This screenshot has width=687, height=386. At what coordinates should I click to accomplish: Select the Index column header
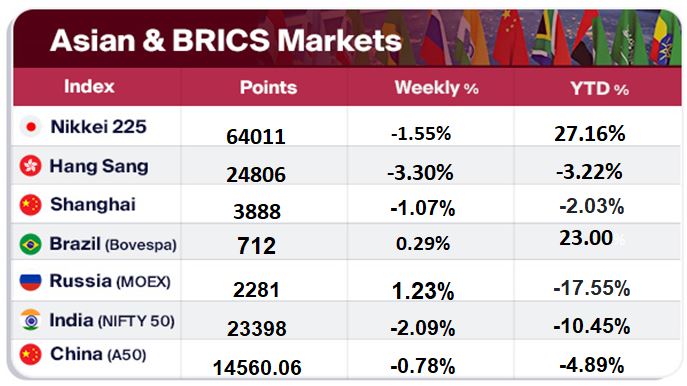tap(89, 86)
